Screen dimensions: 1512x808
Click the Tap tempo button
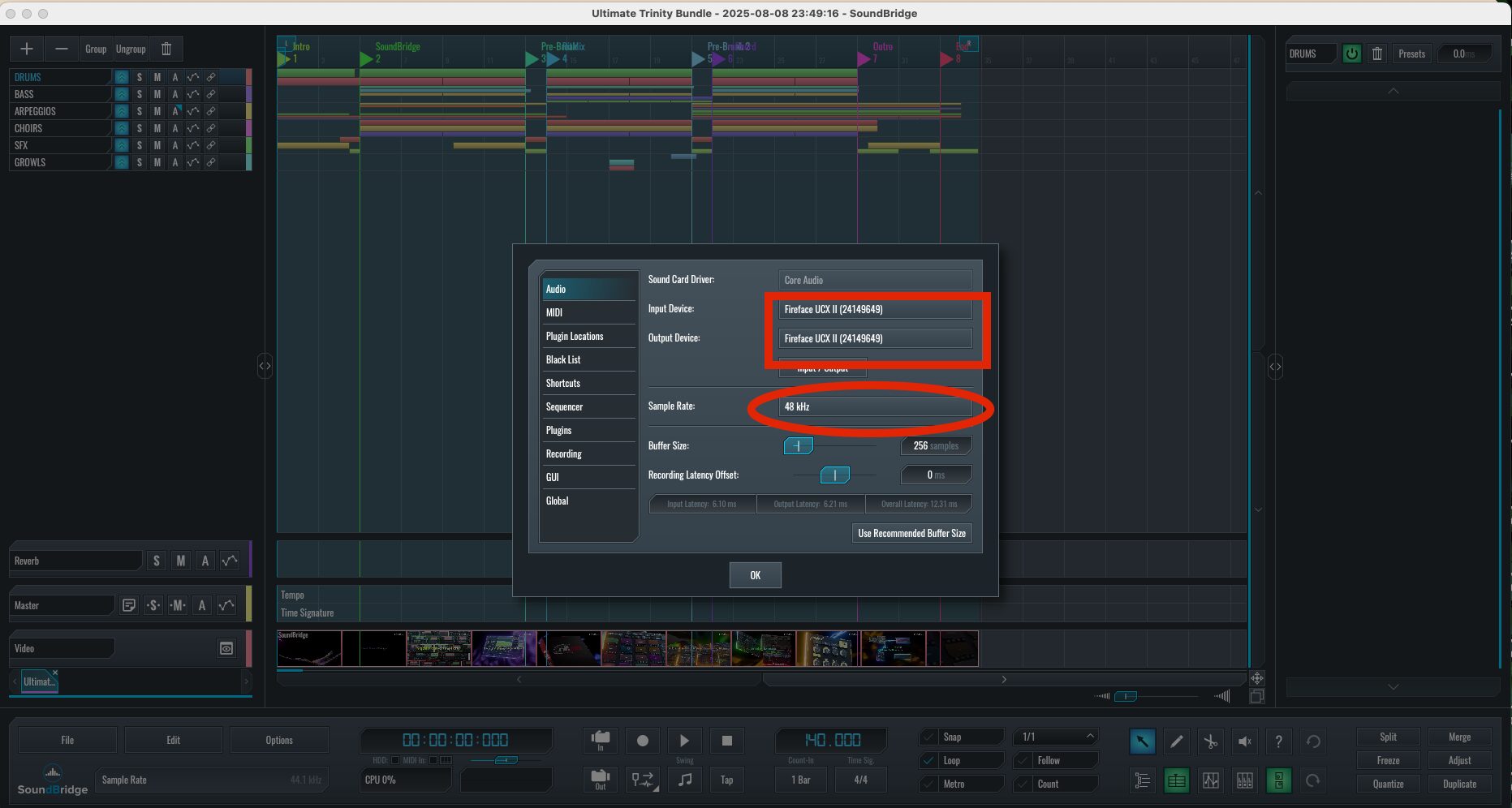click(x=726, y=780)
